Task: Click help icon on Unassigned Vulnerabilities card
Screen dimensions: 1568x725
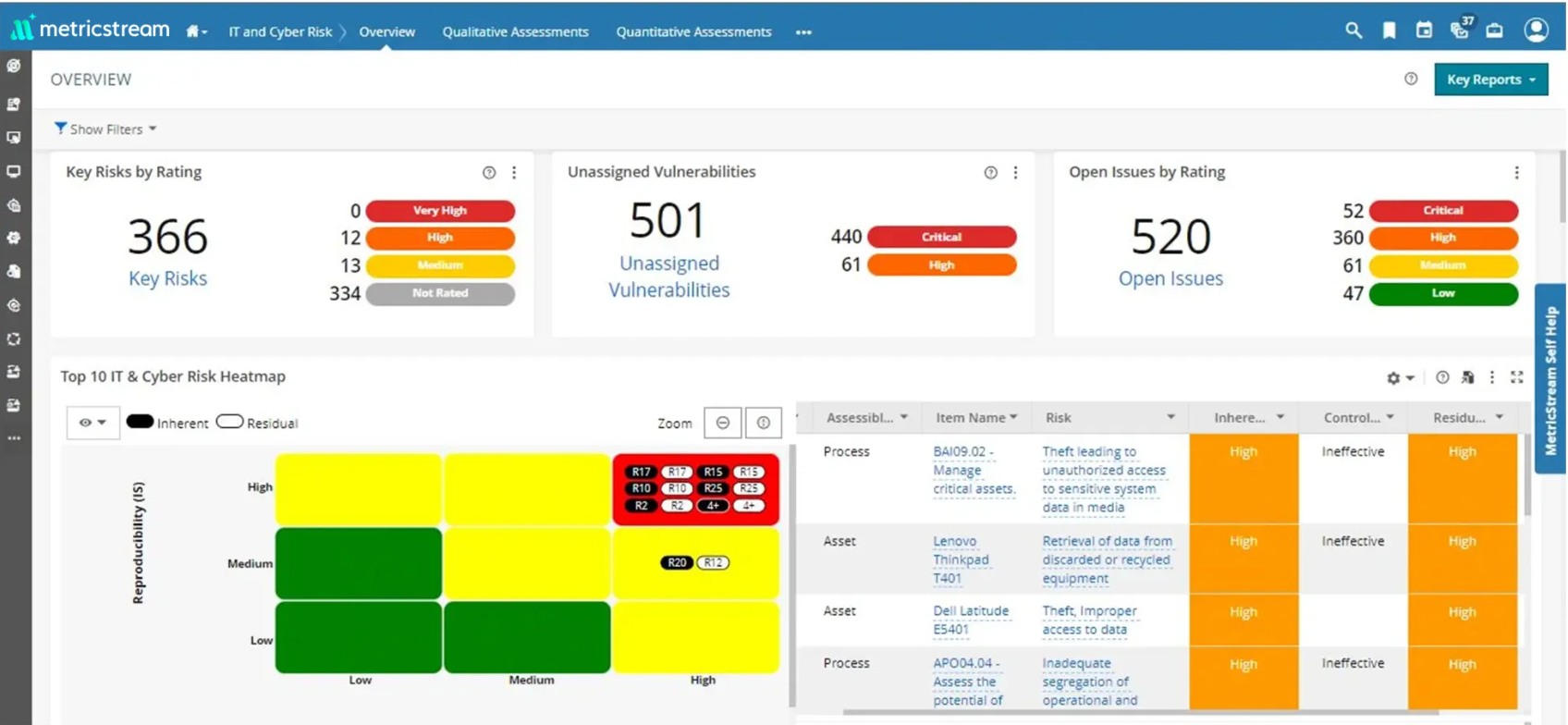Action: point(990,173)
